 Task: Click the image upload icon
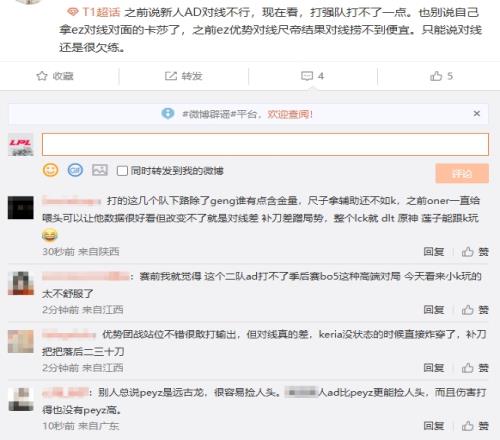pyautogui.click(x=100, y=170)
